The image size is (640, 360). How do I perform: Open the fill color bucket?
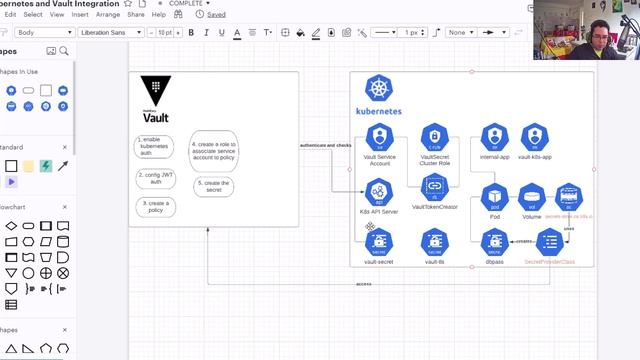pyautogui.click(x=300, y=33)
